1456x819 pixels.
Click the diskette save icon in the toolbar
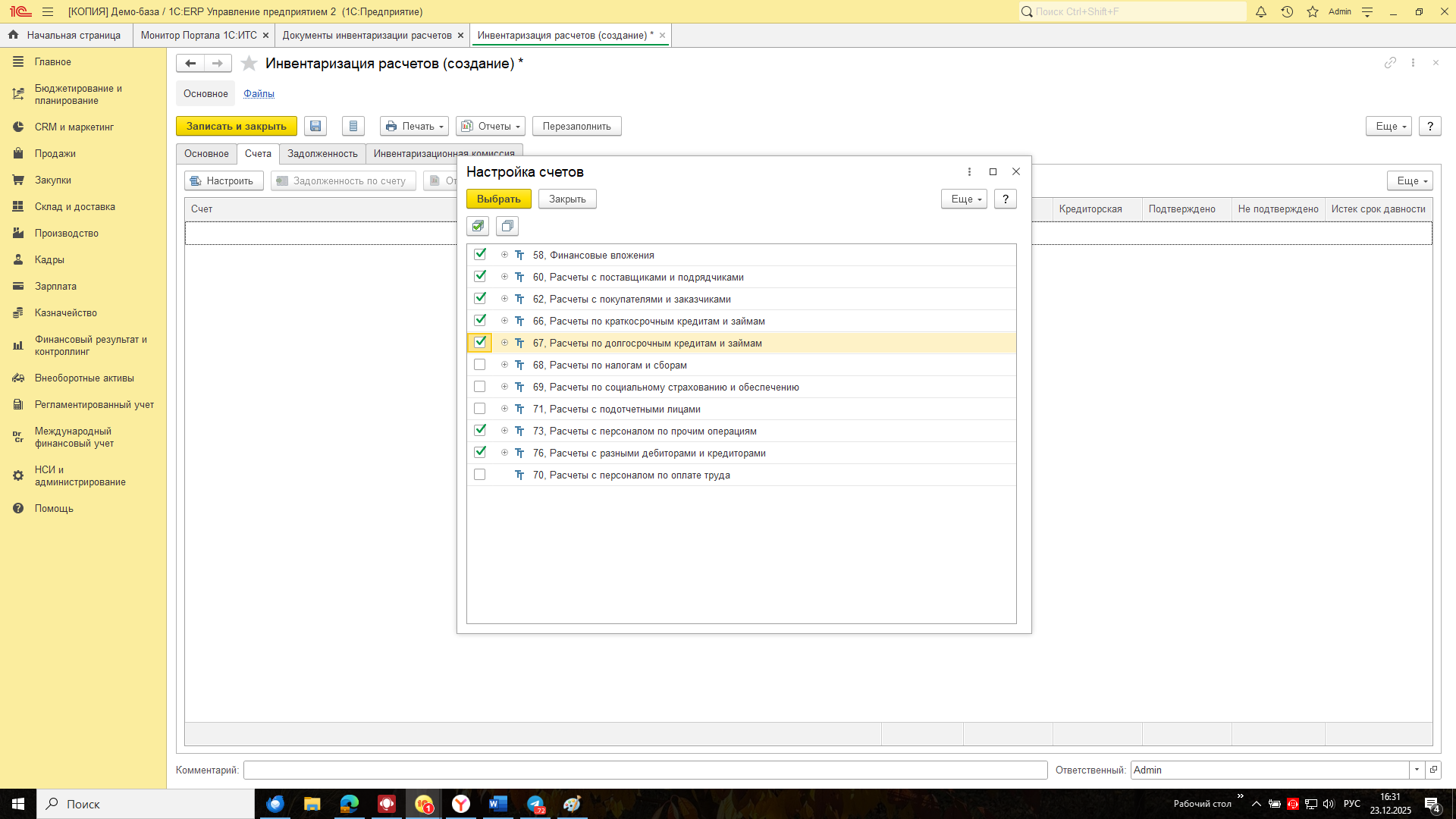(315, 127)
